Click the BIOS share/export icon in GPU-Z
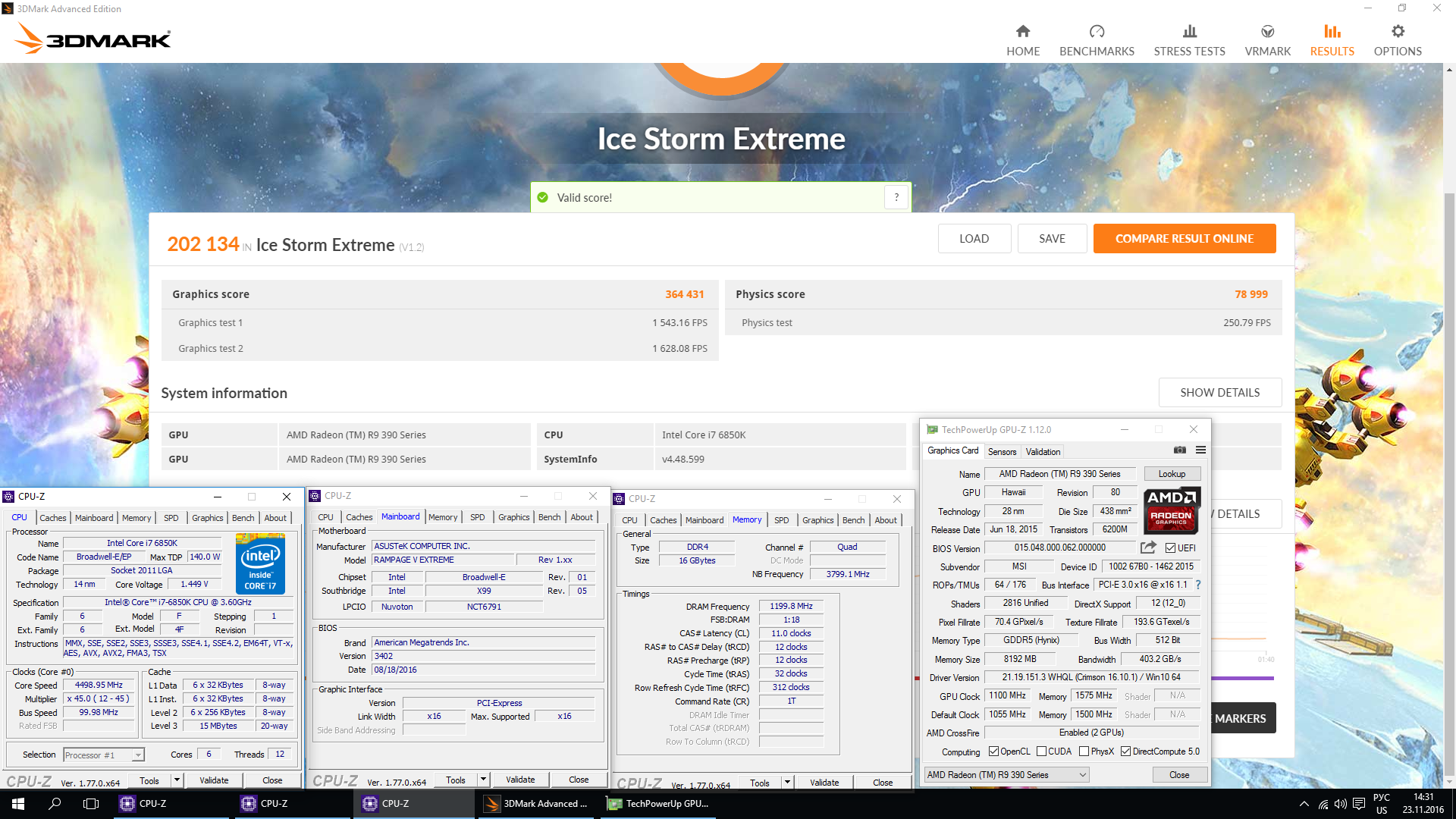The width and height of the screenshot is (1456, 819). [1148, 548]
